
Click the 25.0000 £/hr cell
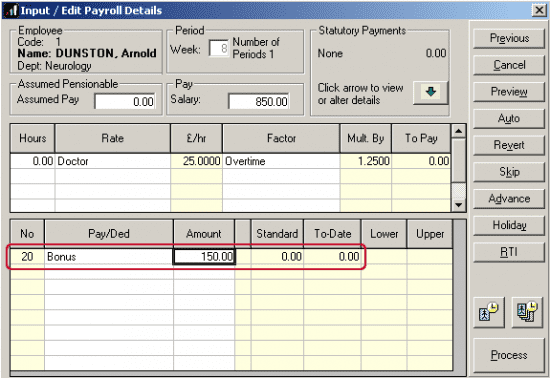tap(196, 161)
